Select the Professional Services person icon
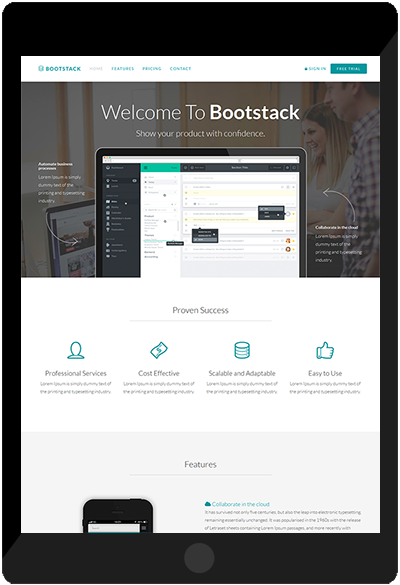 76,350
